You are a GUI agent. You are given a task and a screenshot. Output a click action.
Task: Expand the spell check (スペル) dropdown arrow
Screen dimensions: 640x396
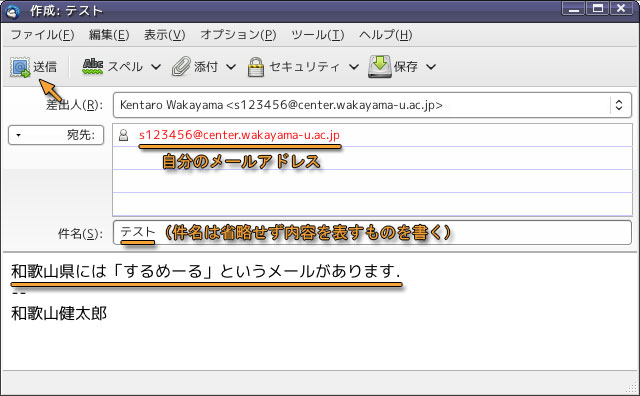(x=156, y=67)
